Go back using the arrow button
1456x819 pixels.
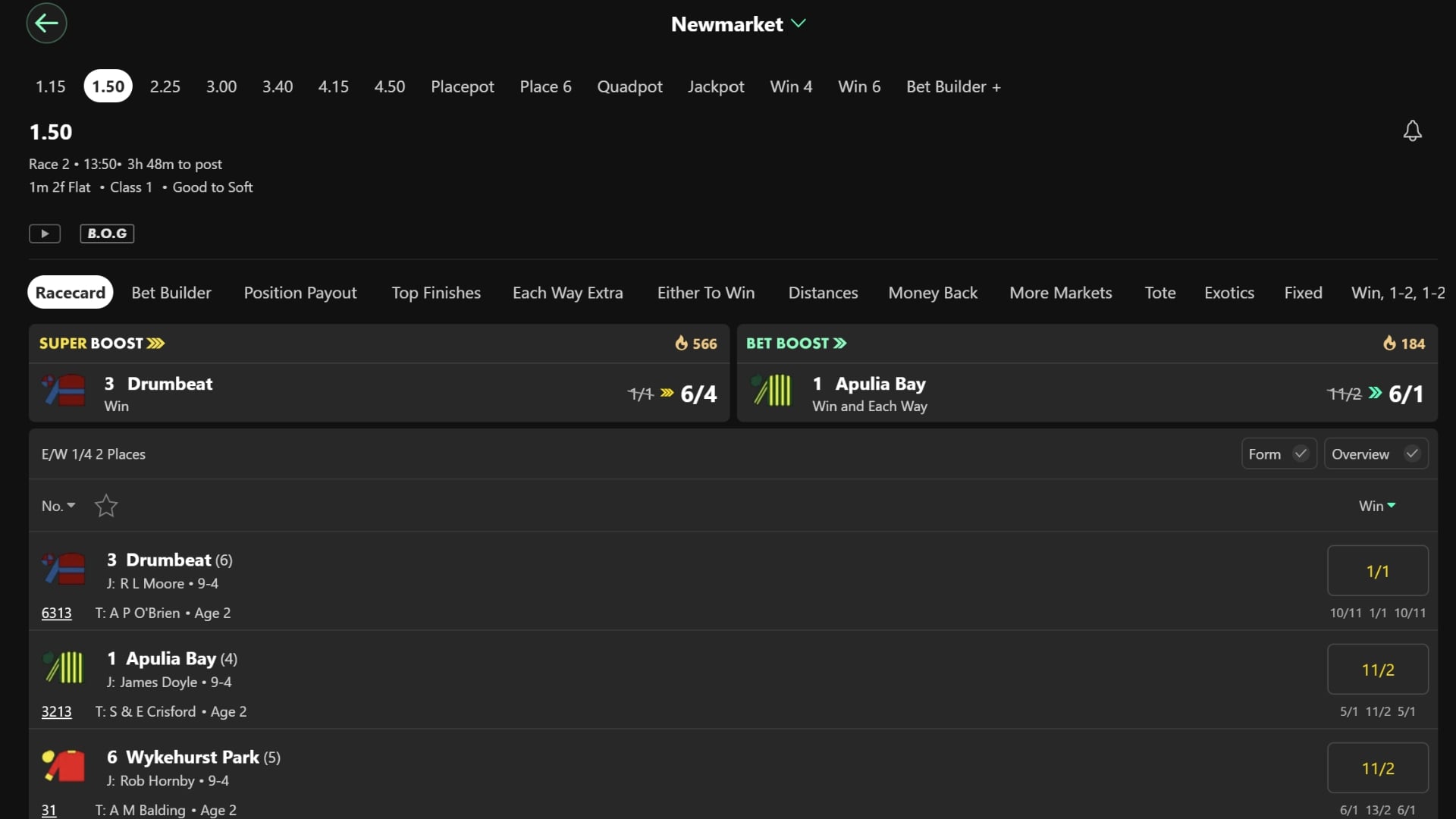[x=46, y=24]
